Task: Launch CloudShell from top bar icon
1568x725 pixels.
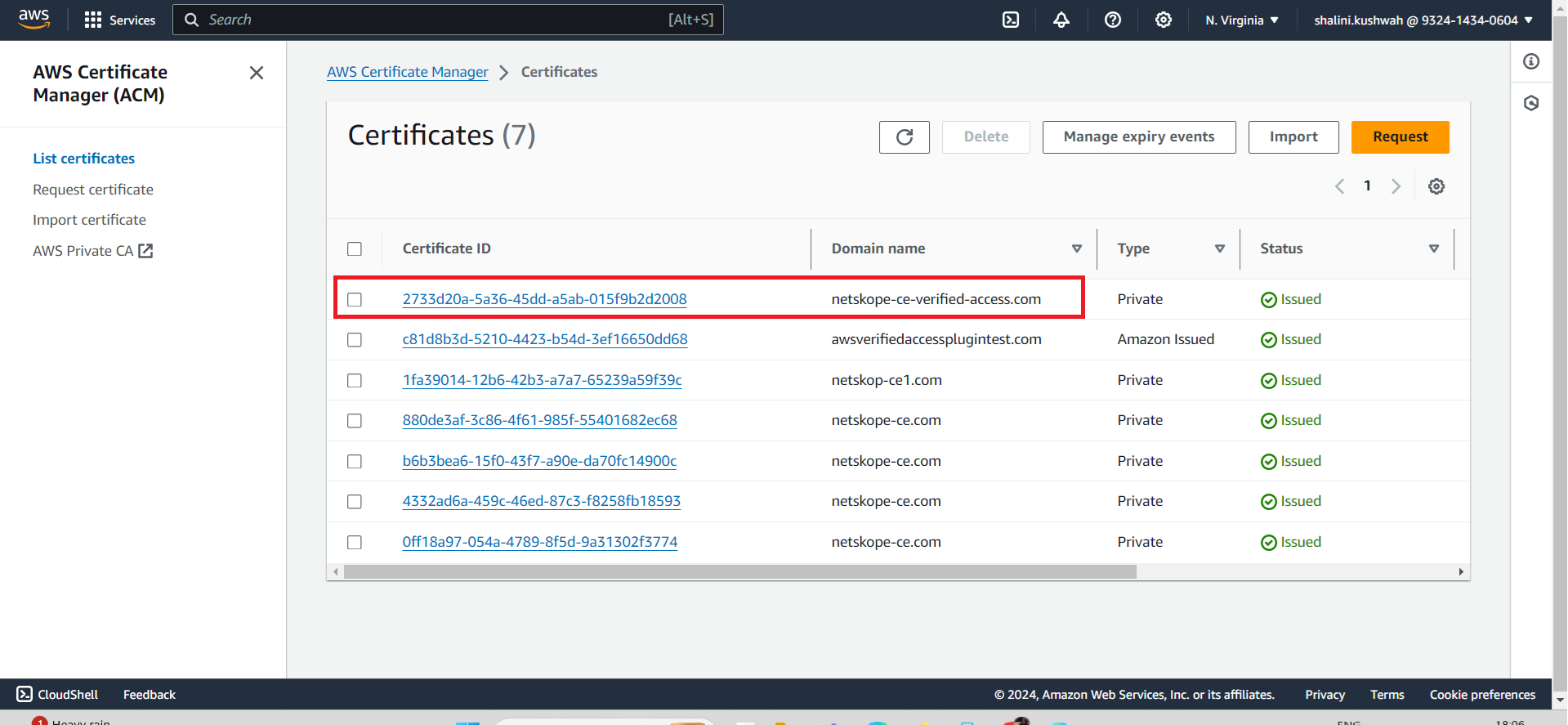Action: (1011, 20)
